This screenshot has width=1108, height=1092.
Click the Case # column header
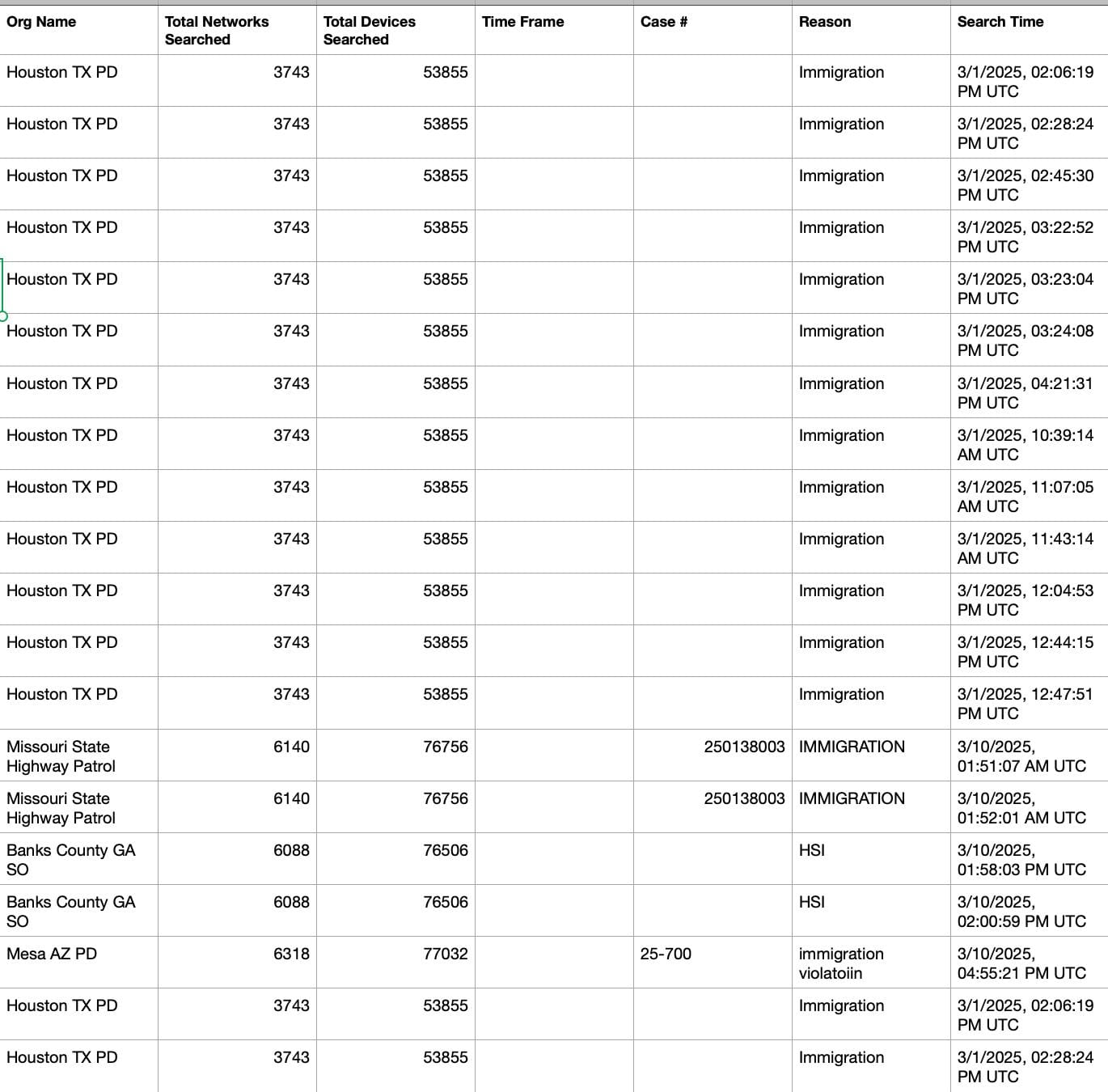[x=713, y=30]
